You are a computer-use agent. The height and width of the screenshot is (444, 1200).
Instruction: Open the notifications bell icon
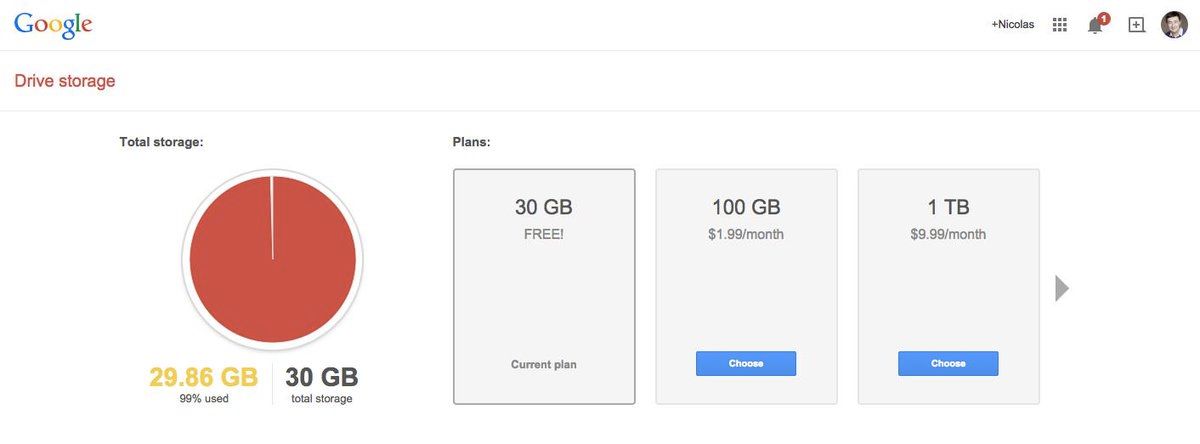click(1096, 26)
